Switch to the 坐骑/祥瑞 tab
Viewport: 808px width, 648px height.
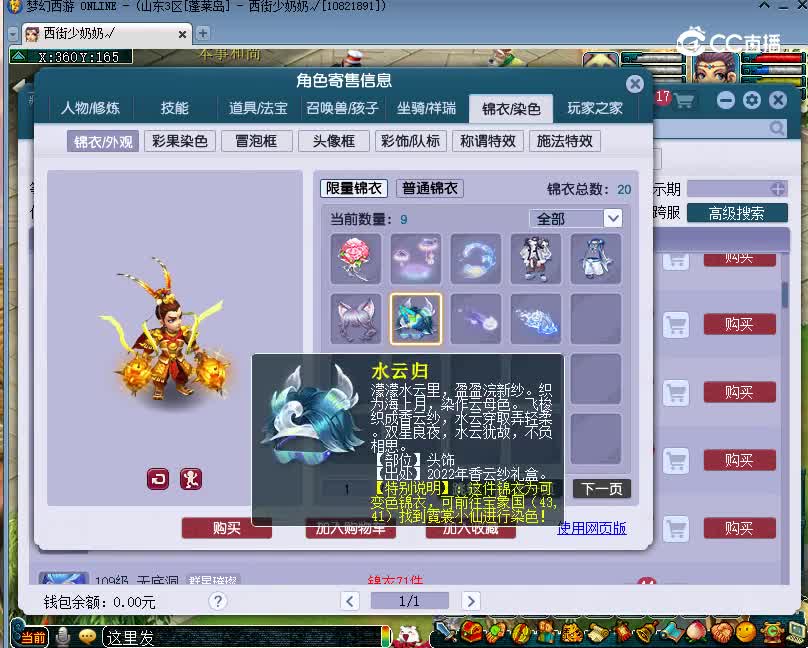[x=427, y=108]
